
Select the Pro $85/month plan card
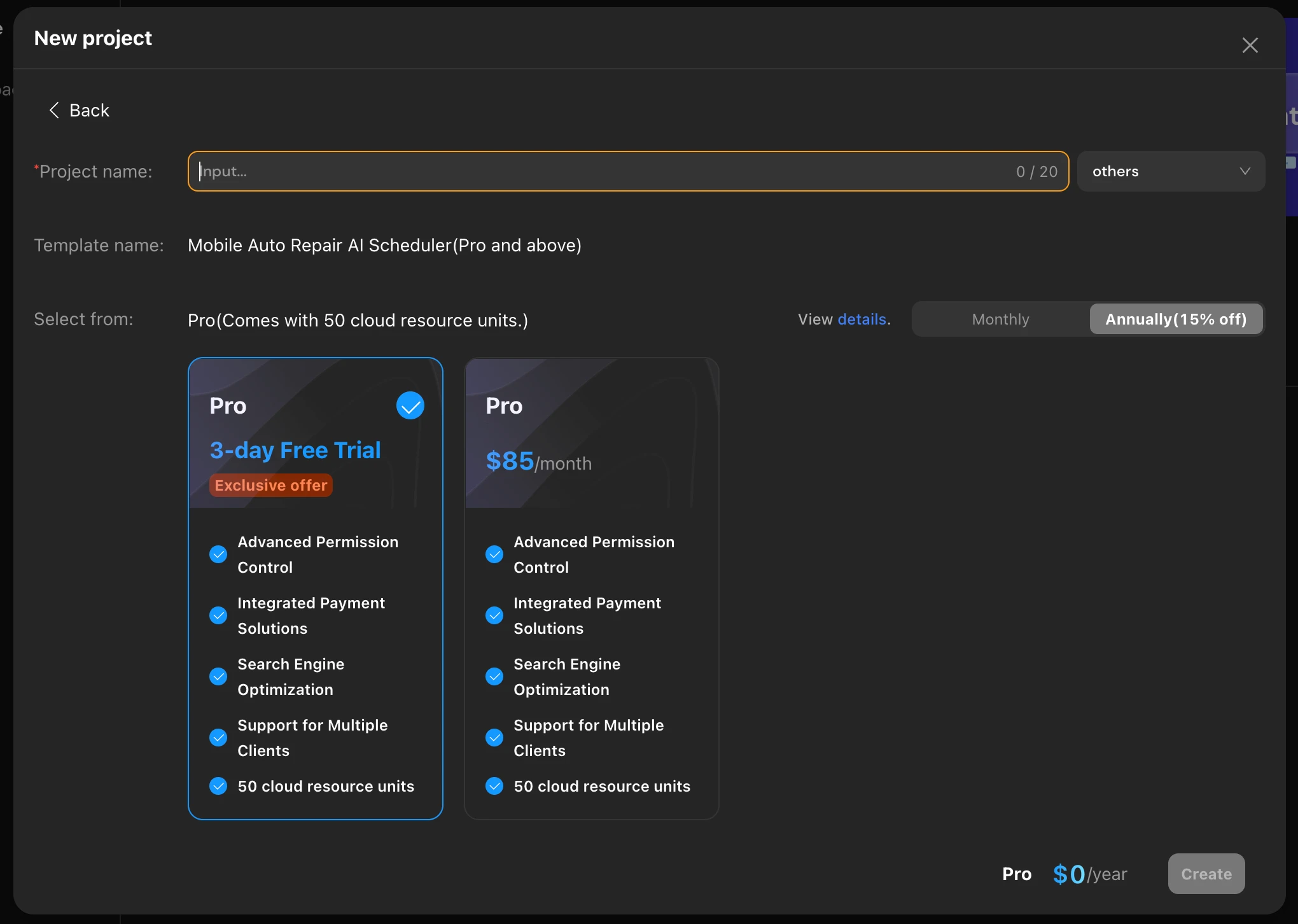coord(592,589)
